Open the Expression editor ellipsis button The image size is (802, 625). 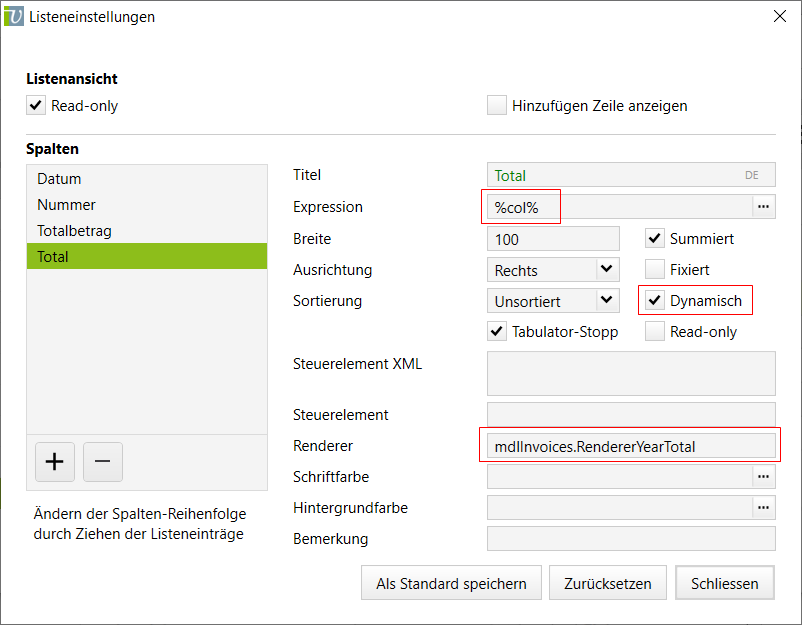(x=764, y=206)
